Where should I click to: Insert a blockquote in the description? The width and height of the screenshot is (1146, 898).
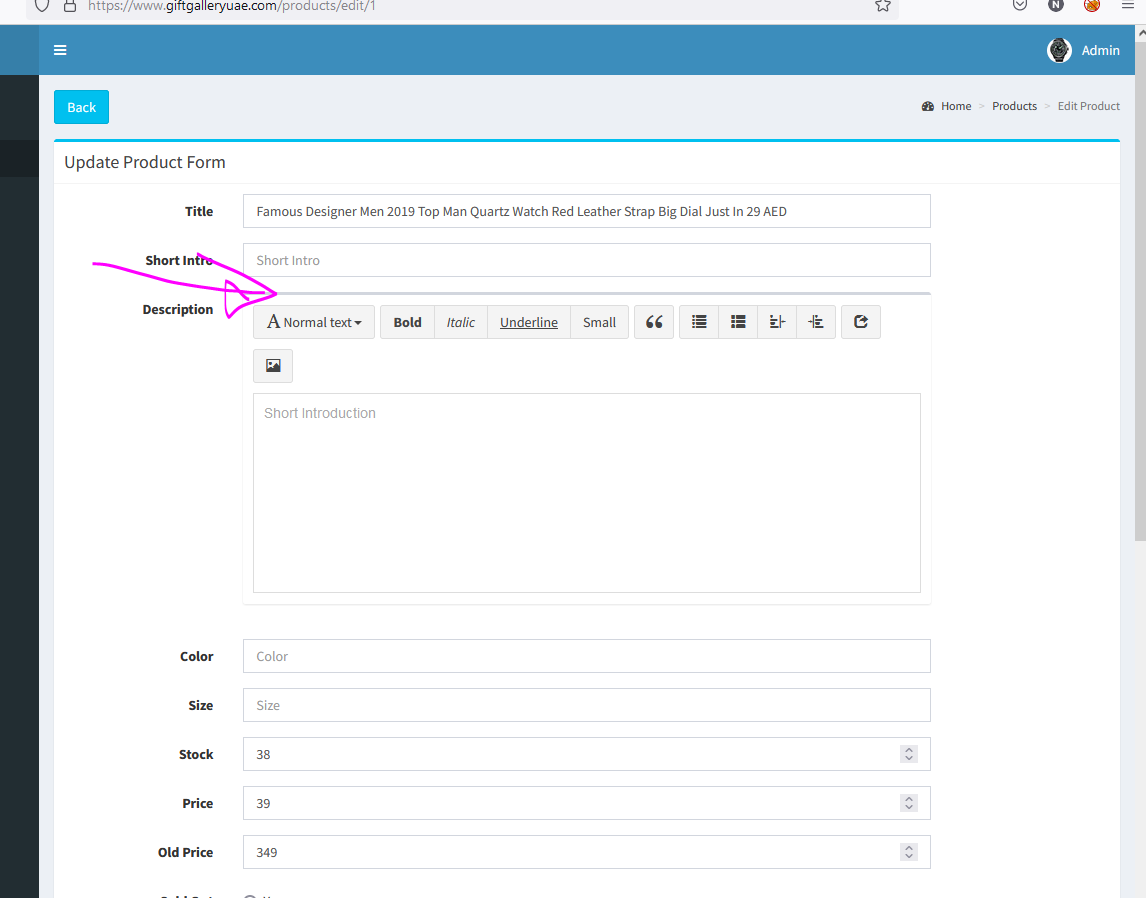654,322
